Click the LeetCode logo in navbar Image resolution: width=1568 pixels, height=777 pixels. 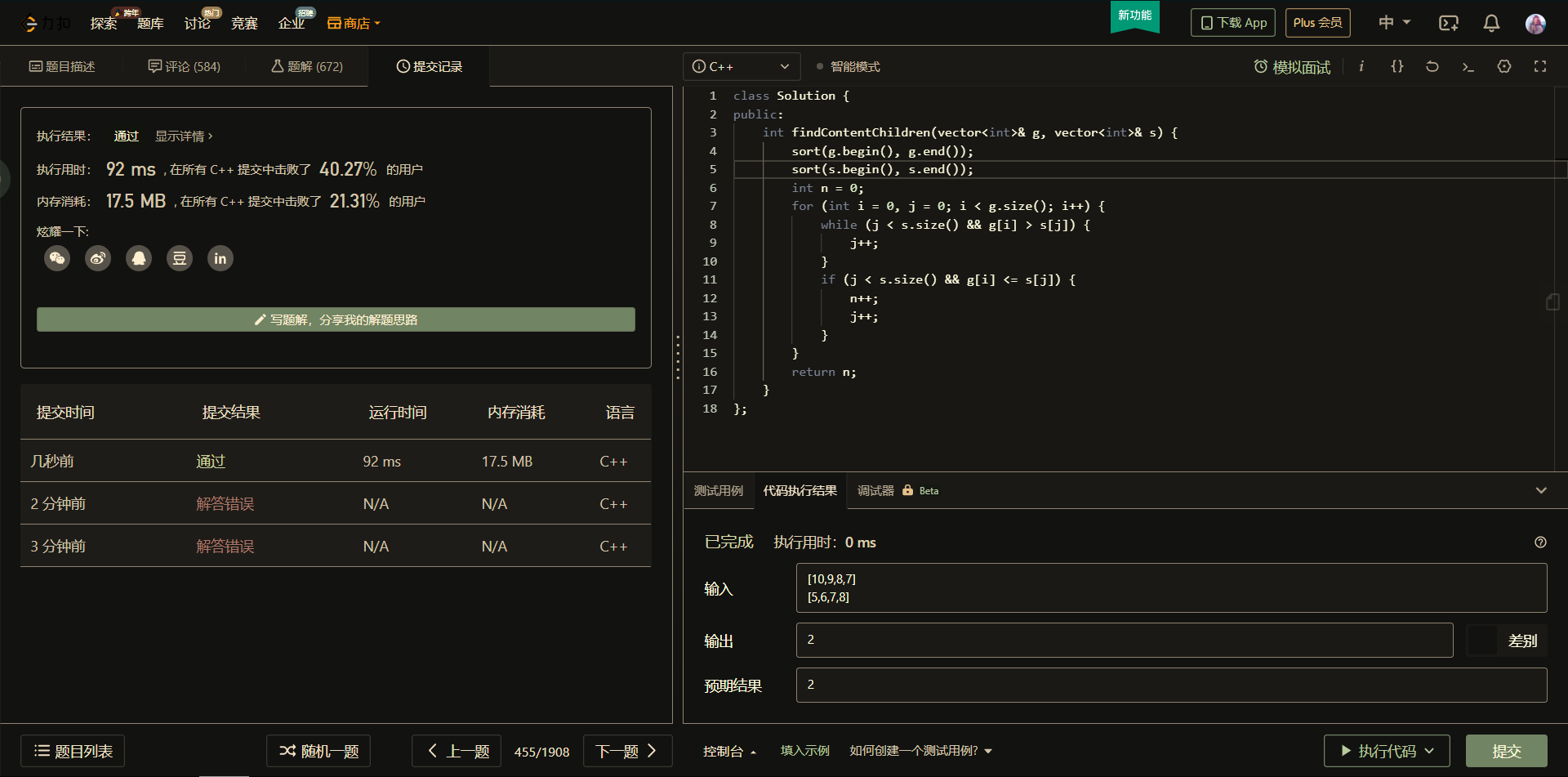(46, 23)
